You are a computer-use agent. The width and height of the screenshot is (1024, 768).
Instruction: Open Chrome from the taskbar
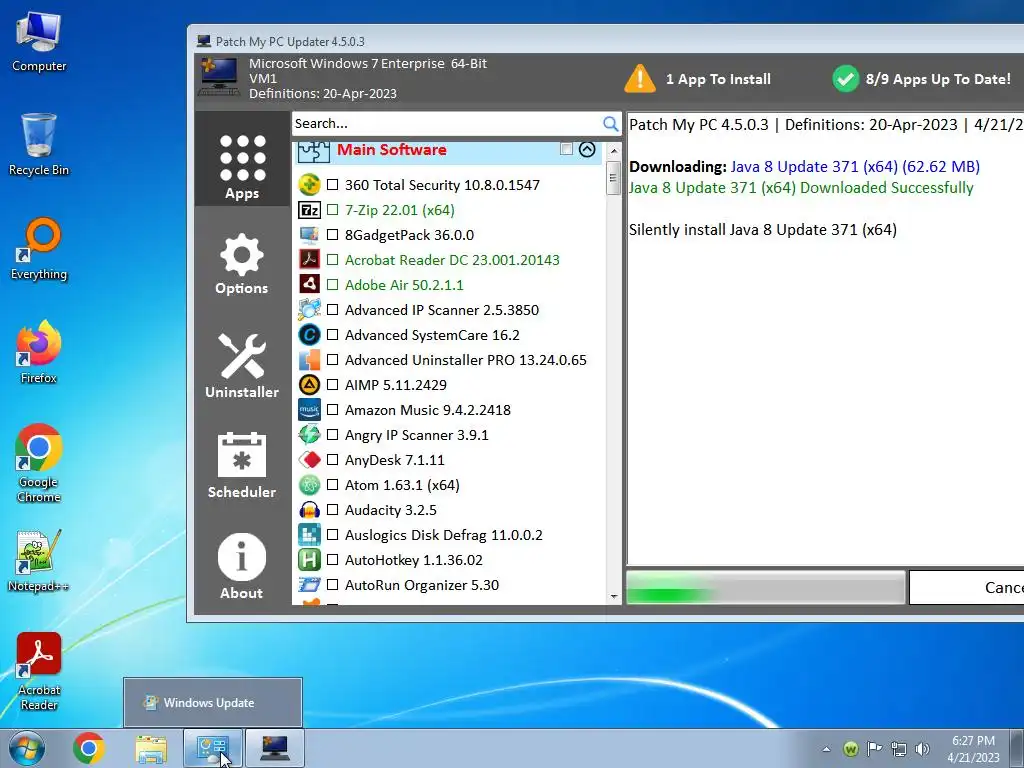pos(89,748)
